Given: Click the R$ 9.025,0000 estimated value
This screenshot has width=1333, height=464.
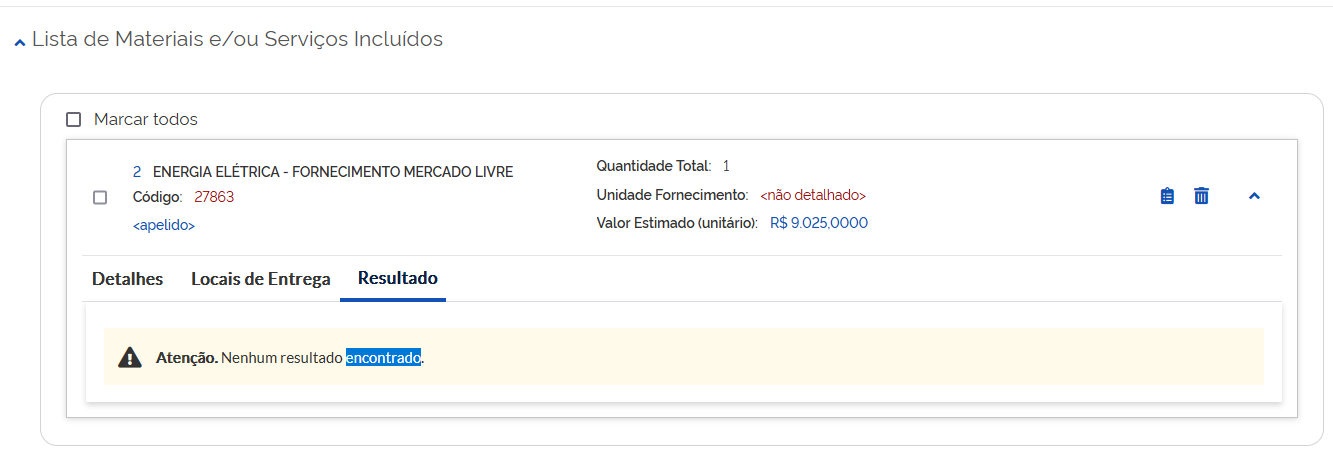Looking at the screenshot, I should tap(819, 223).
